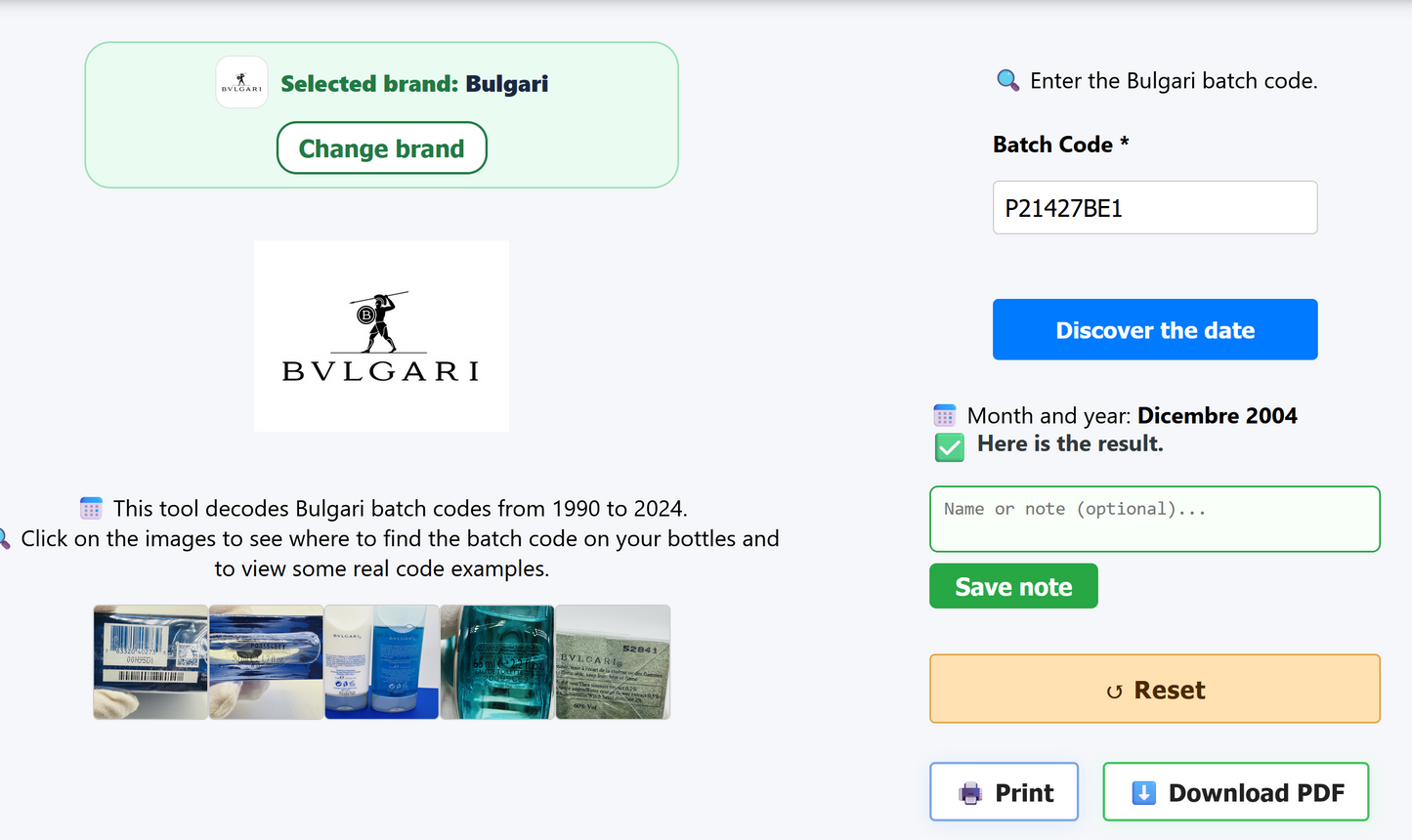Open the white and blue tubes thumbnail

pos(381,662)
